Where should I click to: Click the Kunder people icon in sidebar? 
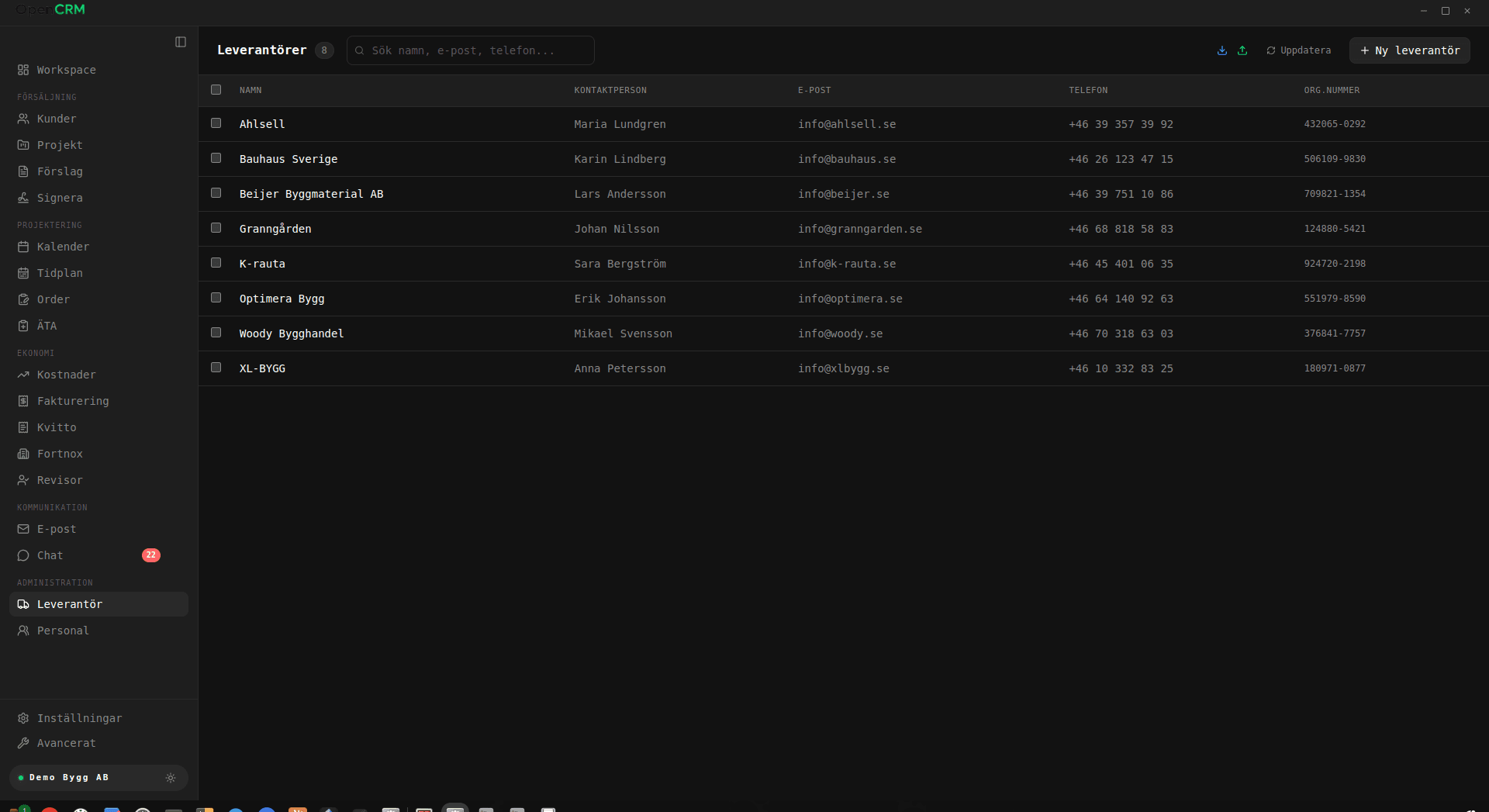point(23,119)
